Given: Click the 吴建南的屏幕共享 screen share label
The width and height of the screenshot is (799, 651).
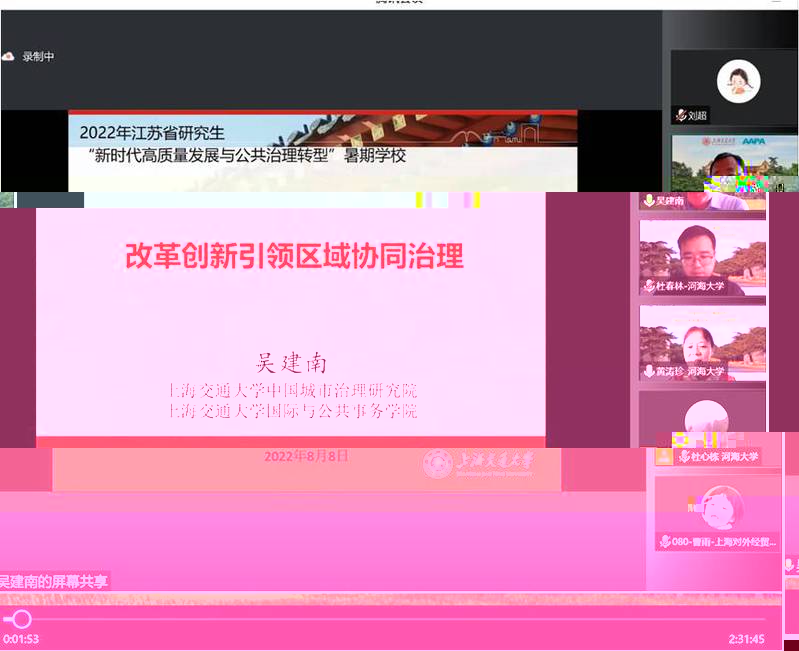Looking at the screenshot, I should click(55, 581).
